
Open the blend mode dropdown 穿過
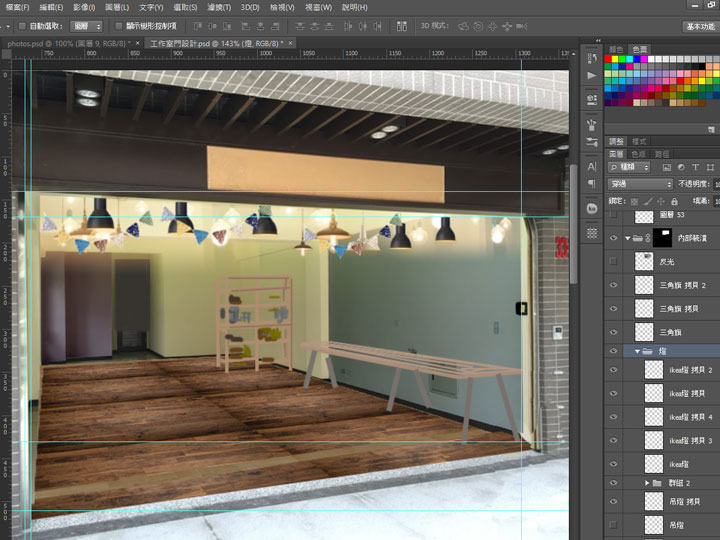point(640,184)
